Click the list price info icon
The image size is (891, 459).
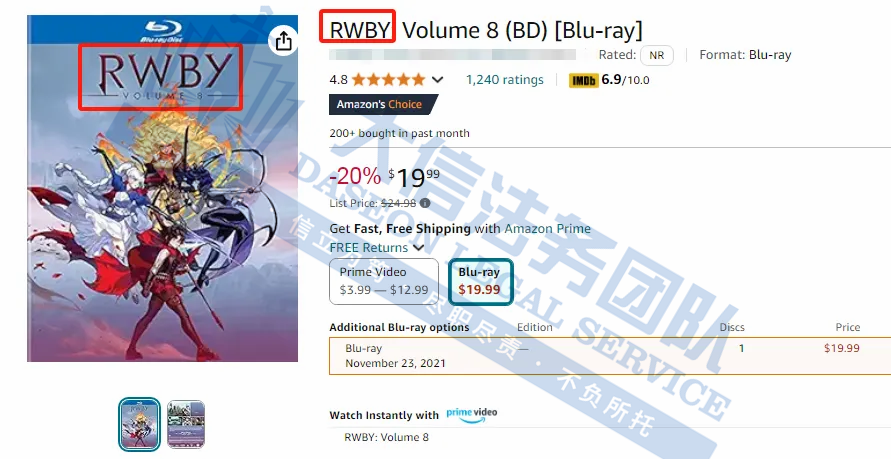point(425,203)
